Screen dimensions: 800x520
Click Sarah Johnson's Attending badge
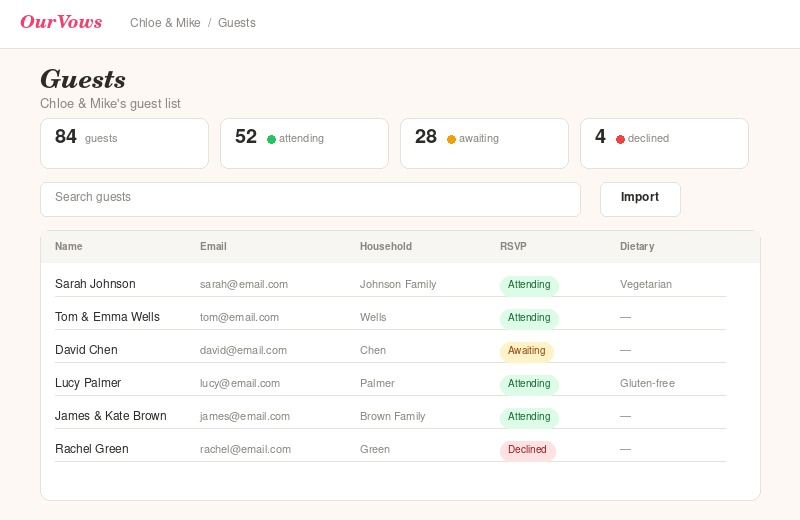pos(529,285)
